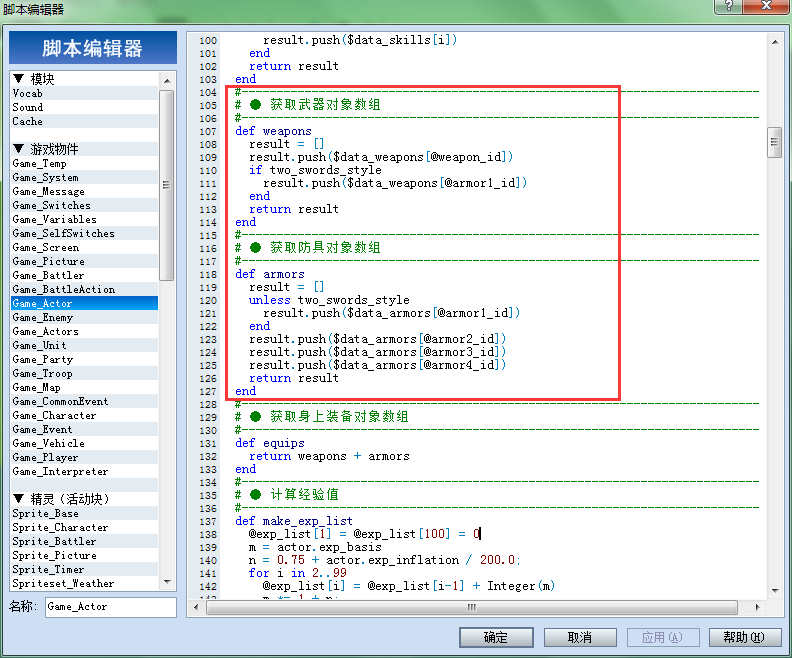Open the Sprite_Base script
Image resolution: width=792 pixels, height=658 pixels.
(x=84, y=514)
